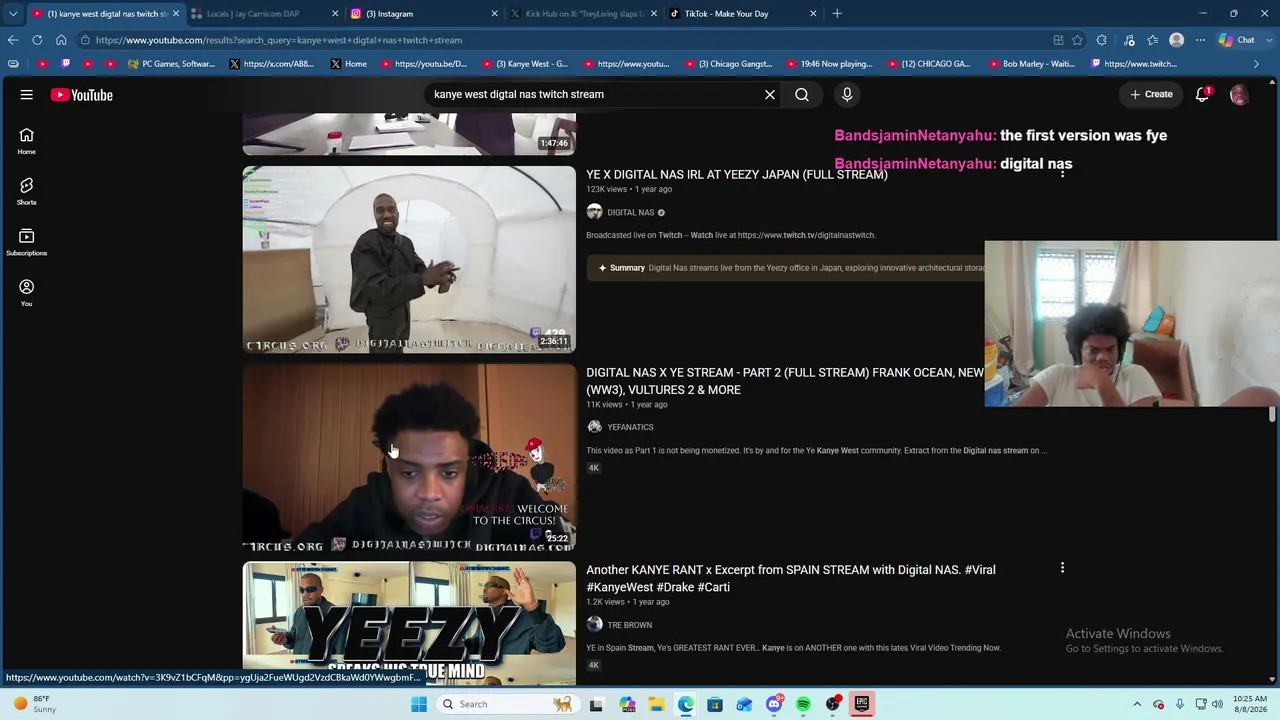Open the TRE BROWN channel avatar
1280x720 pixels.
[x=594, y=625]
